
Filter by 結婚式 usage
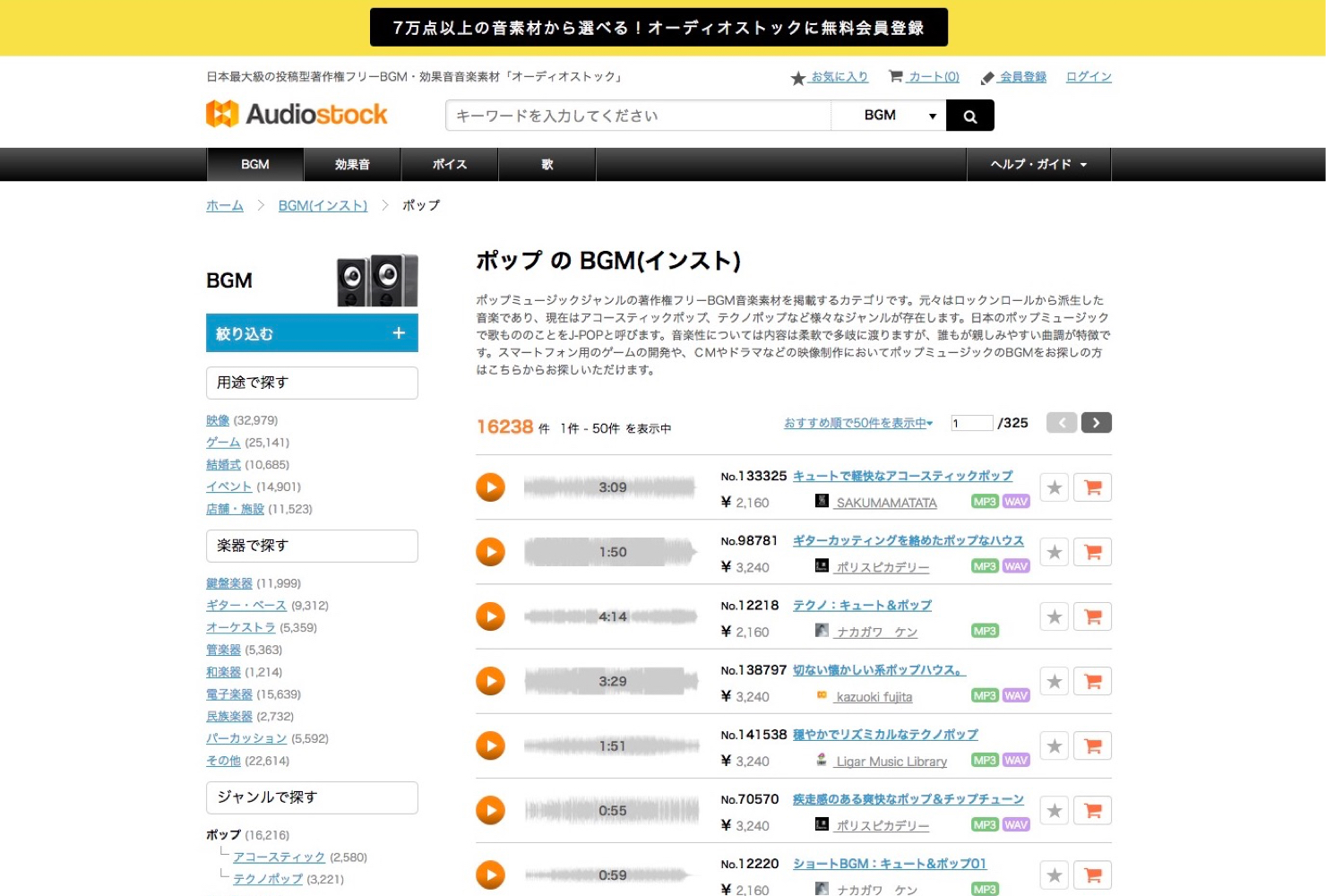tap(223, 465)
